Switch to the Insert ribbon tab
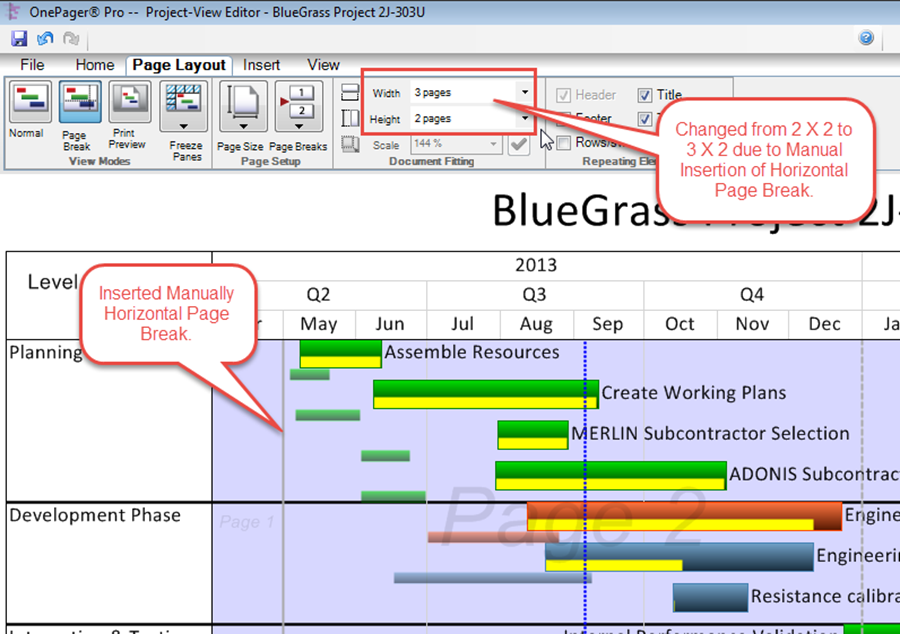This screenshot has width=900, height=634. point(261,65)
